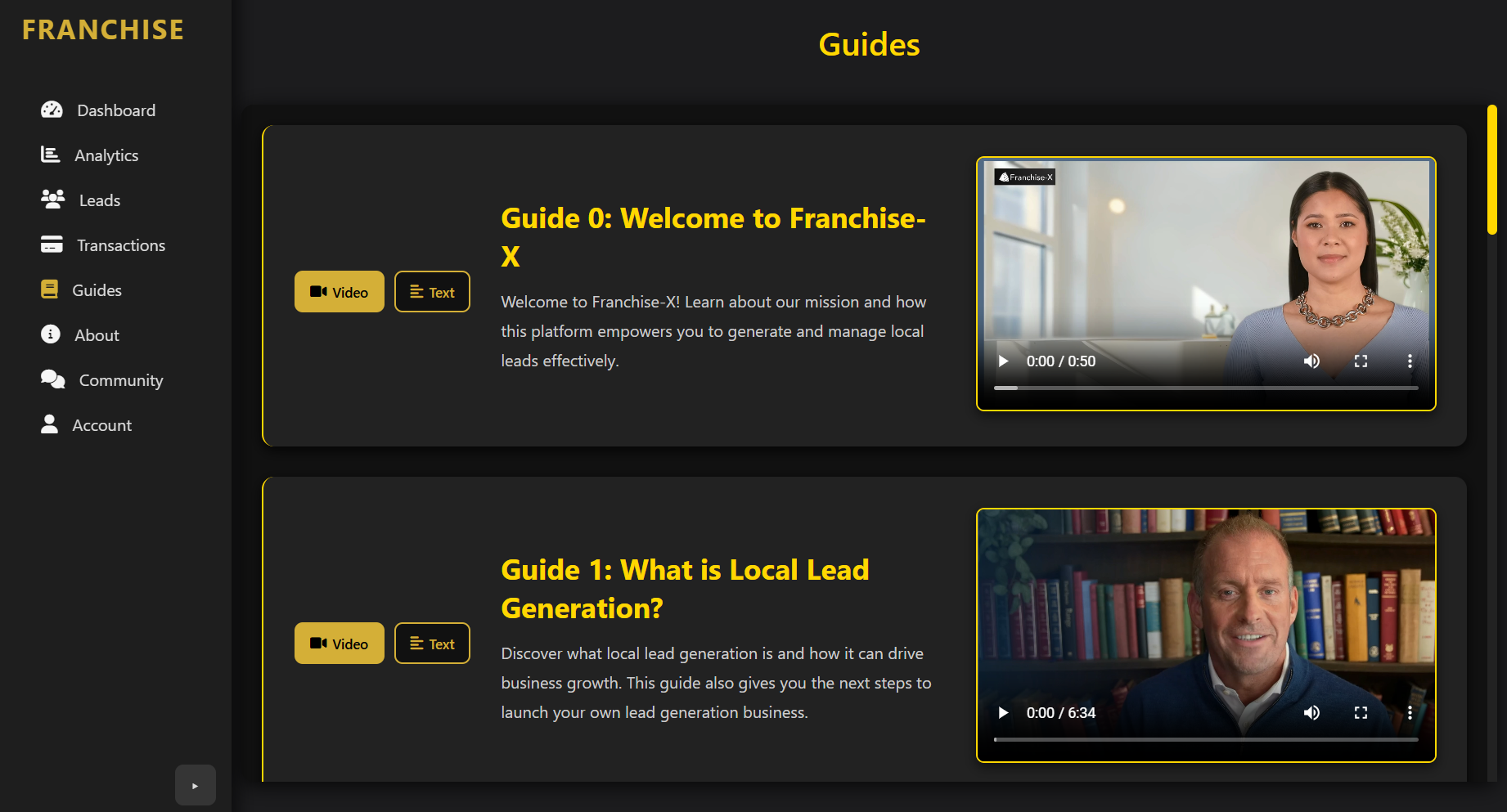Expand the collapsed sidebar with the arrow button
The image size is (1507, 812).
click(195, 784)
